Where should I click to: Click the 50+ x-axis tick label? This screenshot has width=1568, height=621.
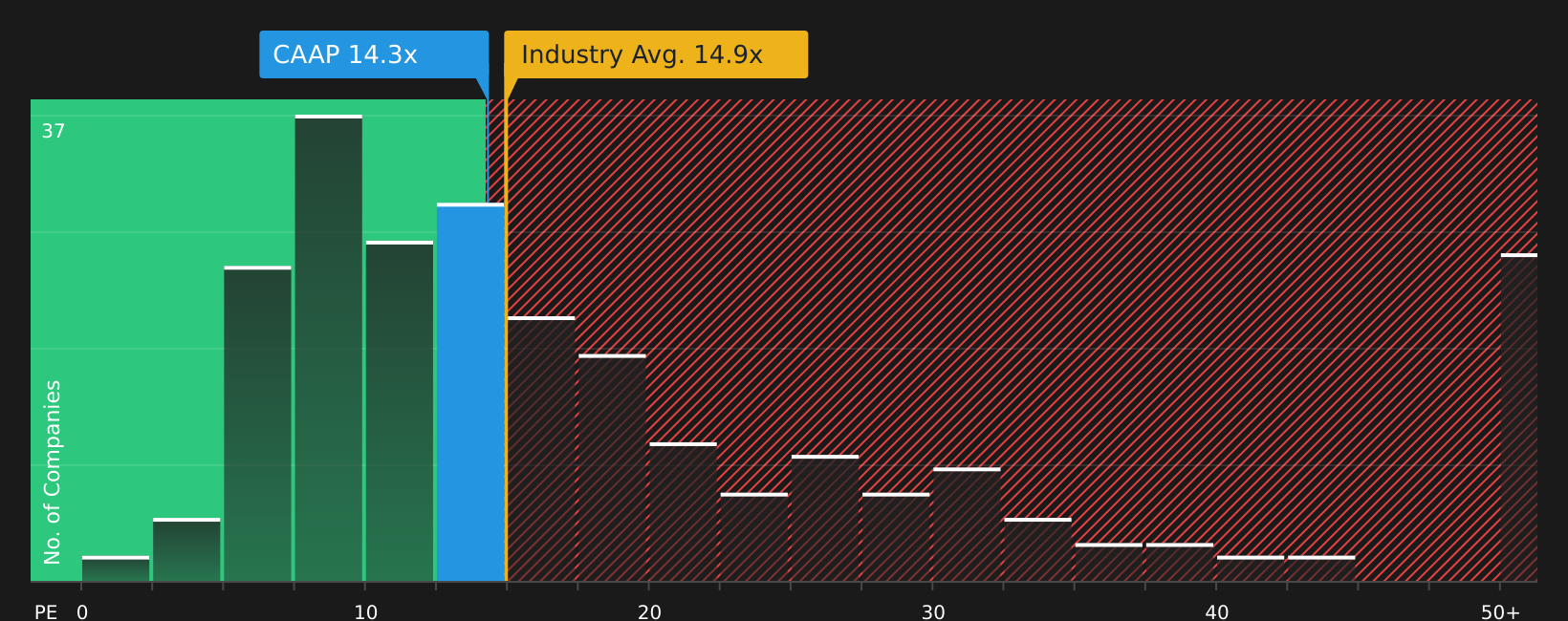point(1501,612)
